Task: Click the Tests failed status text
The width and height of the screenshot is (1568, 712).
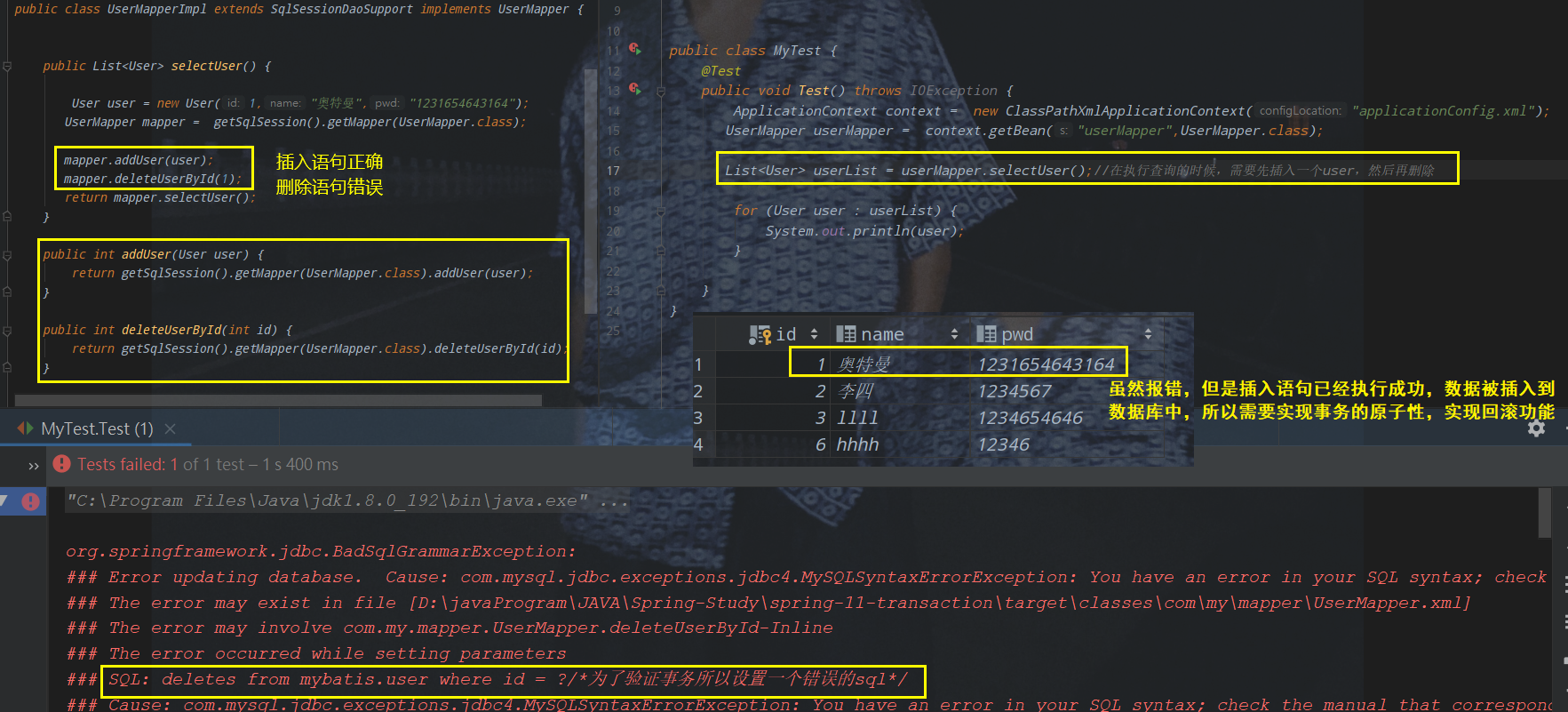Action: click(x=208, y=464)
